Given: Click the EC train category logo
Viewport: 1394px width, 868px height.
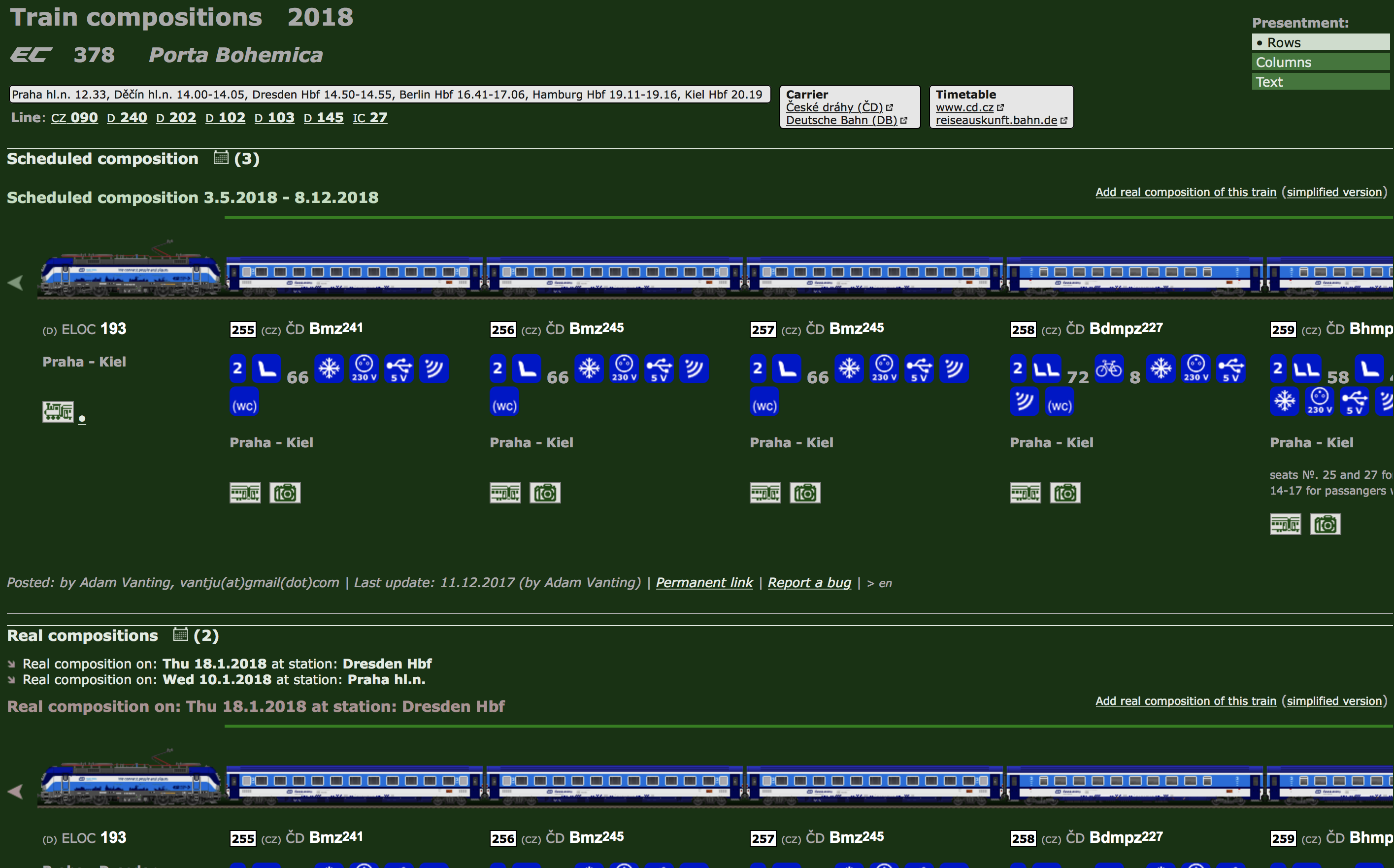Looking at the screenshot, I should tap(32, 55).
